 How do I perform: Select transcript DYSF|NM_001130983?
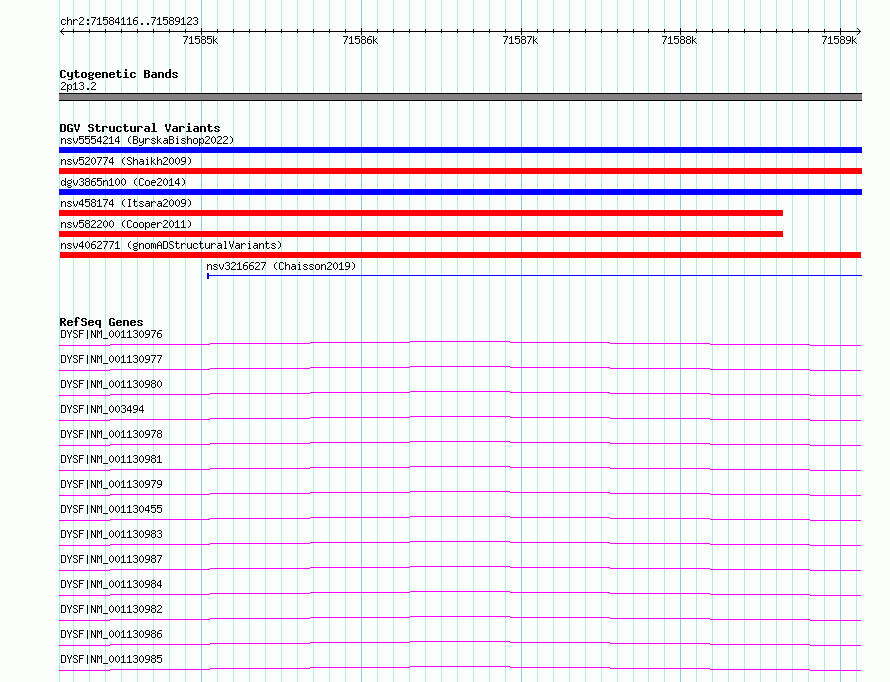tap(111, 534)
